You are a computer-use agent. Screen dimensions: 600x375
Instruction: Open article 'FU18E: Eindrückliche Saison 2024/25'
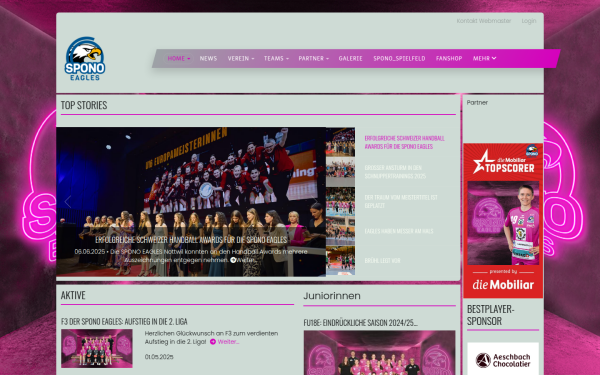pos(360,323)
